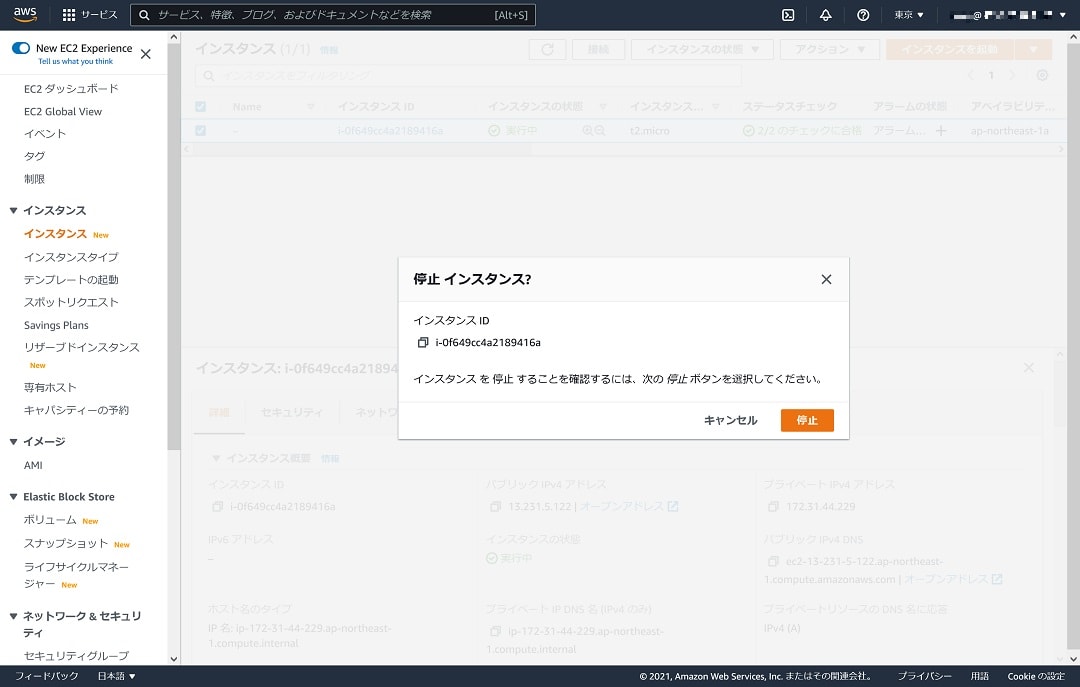Click the orange 停止 confirm button
1080x687 pixels.
807,420
